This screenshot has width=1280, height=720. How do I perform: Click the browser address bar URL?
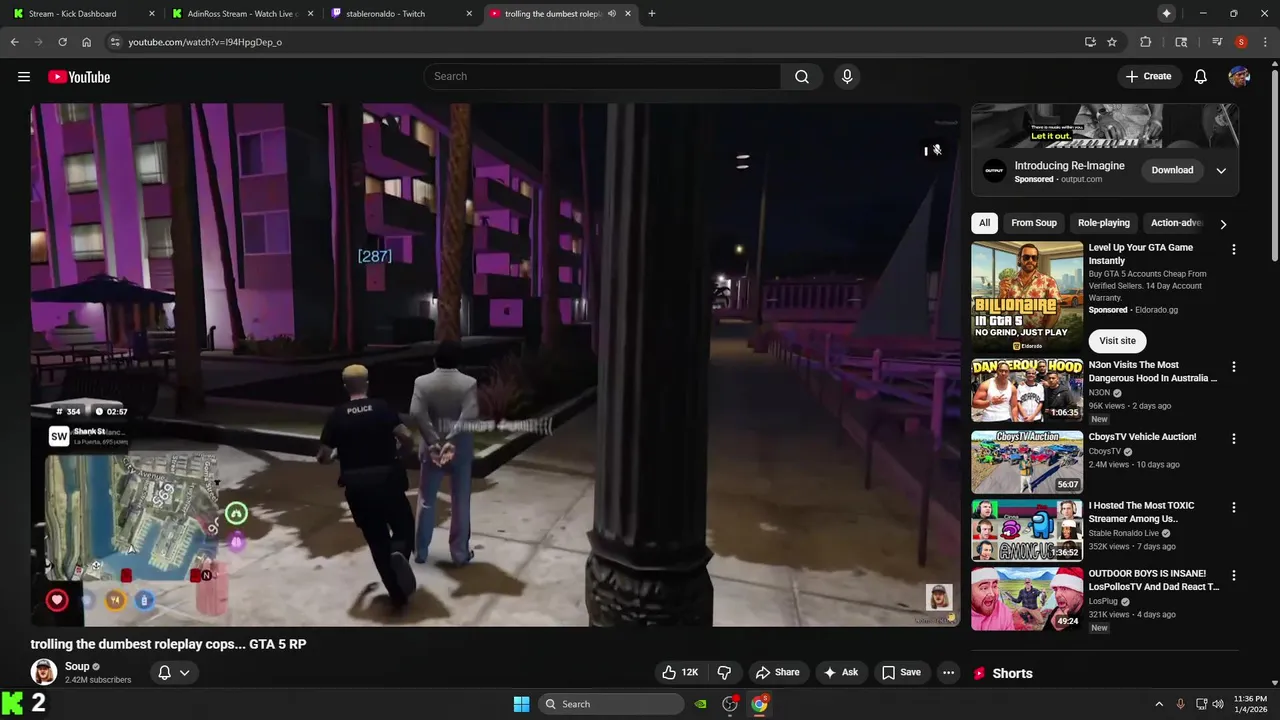click(205, 42)
